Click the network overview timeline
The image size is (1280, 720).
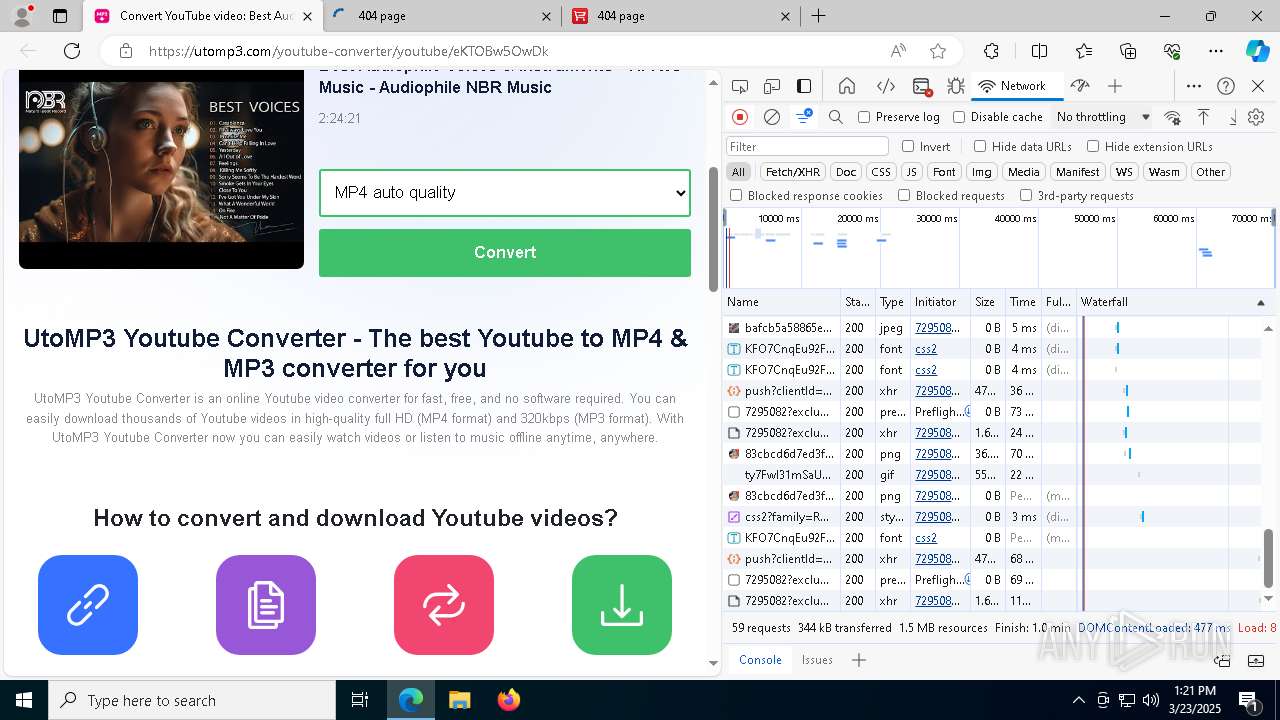(1000, 248)
